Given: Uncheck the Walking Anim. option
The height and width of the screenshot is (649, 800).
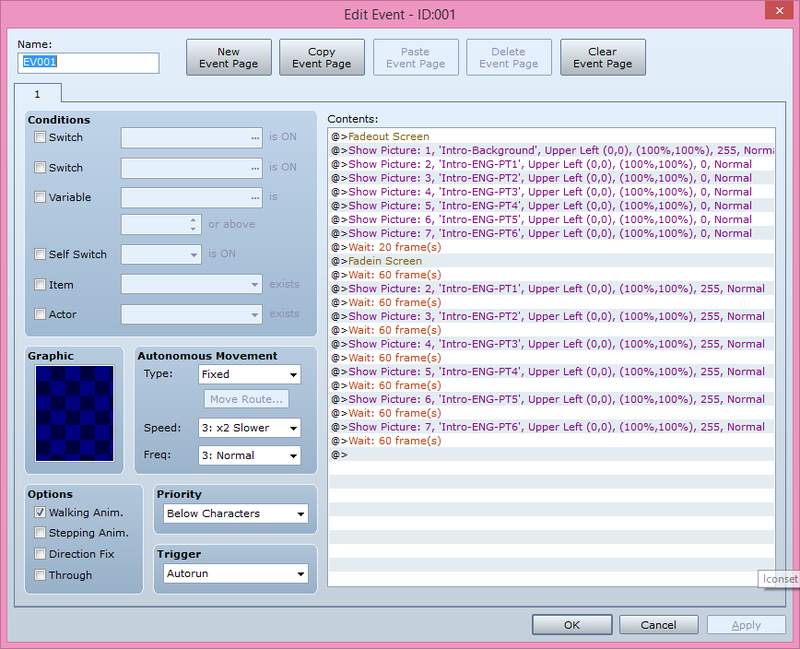Looking at the screenshot, I should click(x=40, y=513).
